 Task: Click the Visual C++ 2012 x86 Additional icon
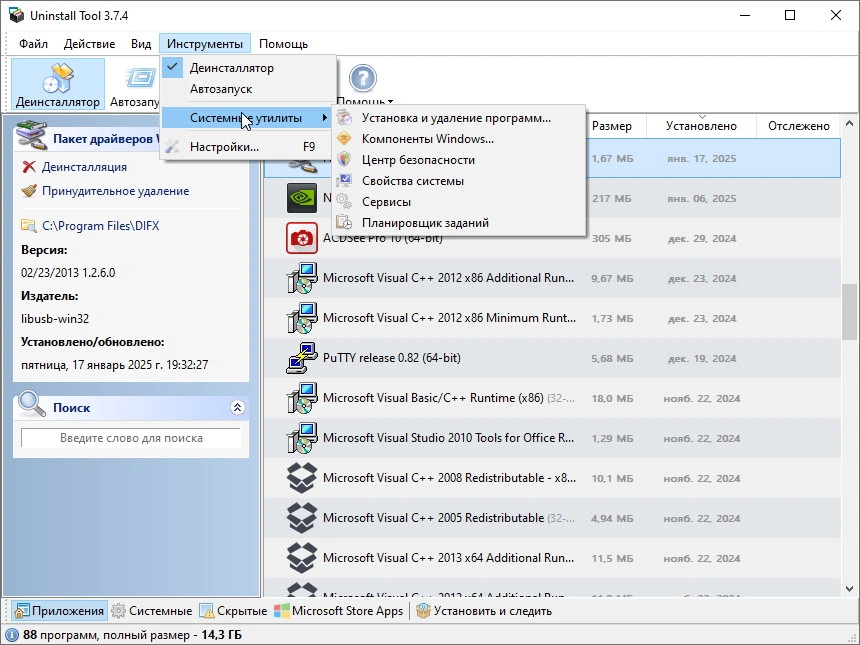[302, 278]
